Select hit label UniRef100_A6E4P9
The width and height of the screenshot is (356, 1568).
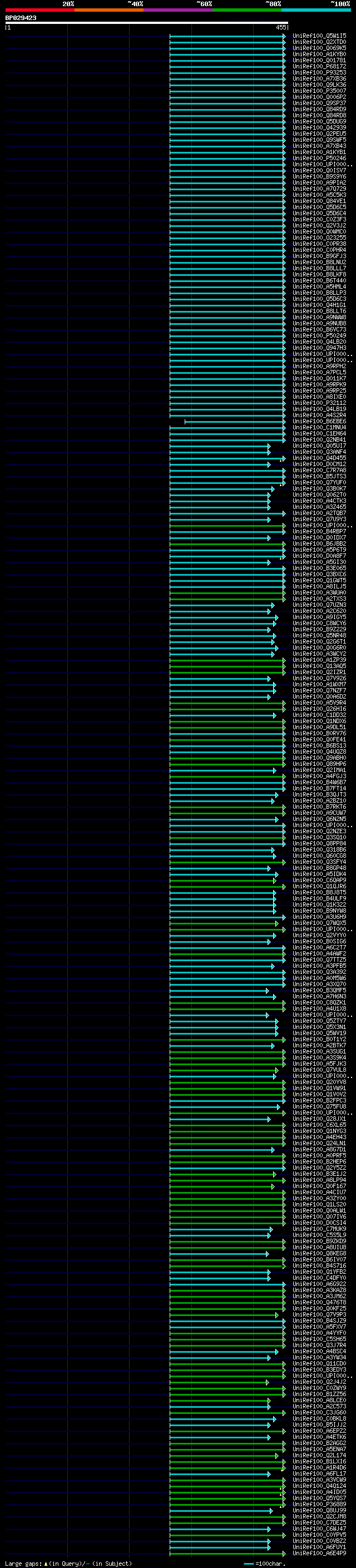pos(319,1554)
